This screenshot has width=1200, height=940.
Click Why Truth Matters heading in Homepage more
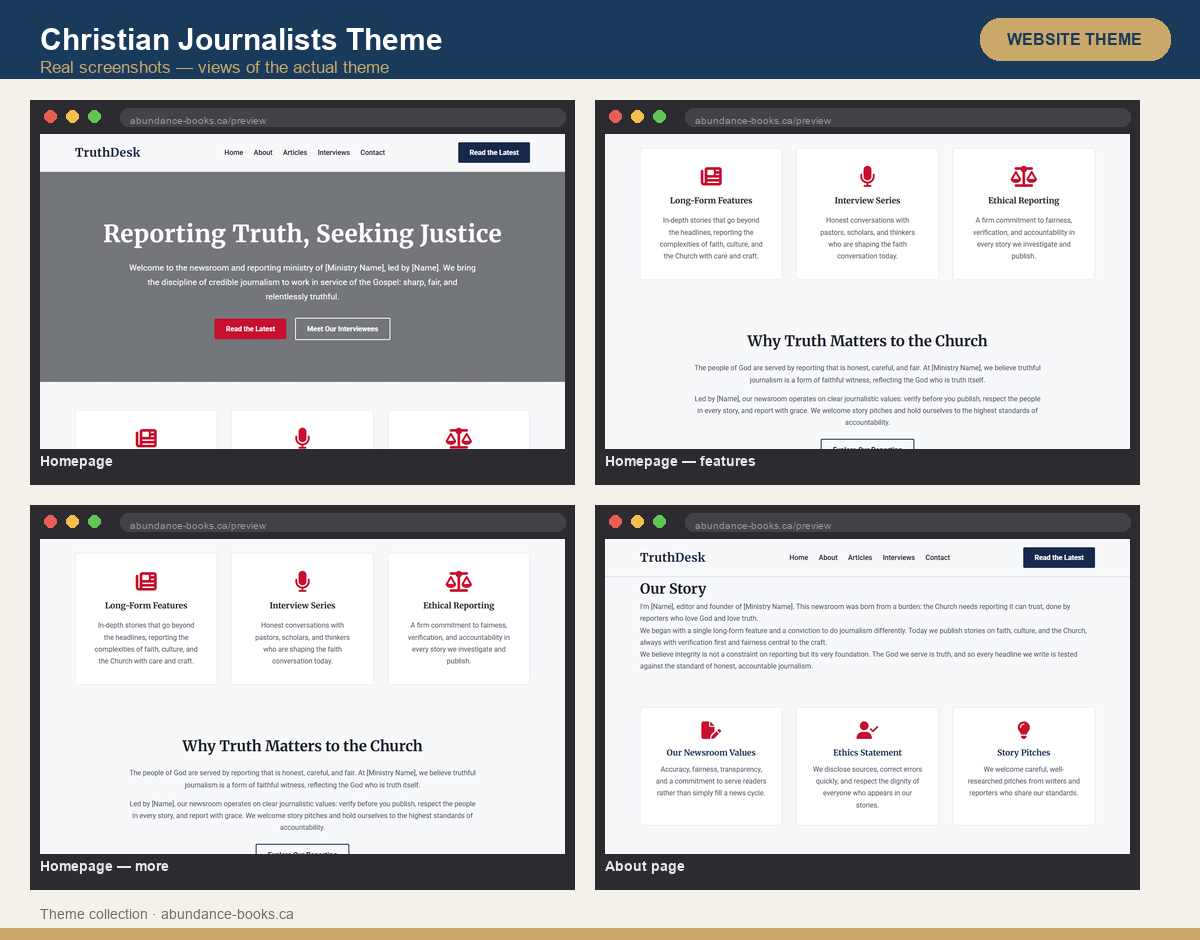point(302,746)
